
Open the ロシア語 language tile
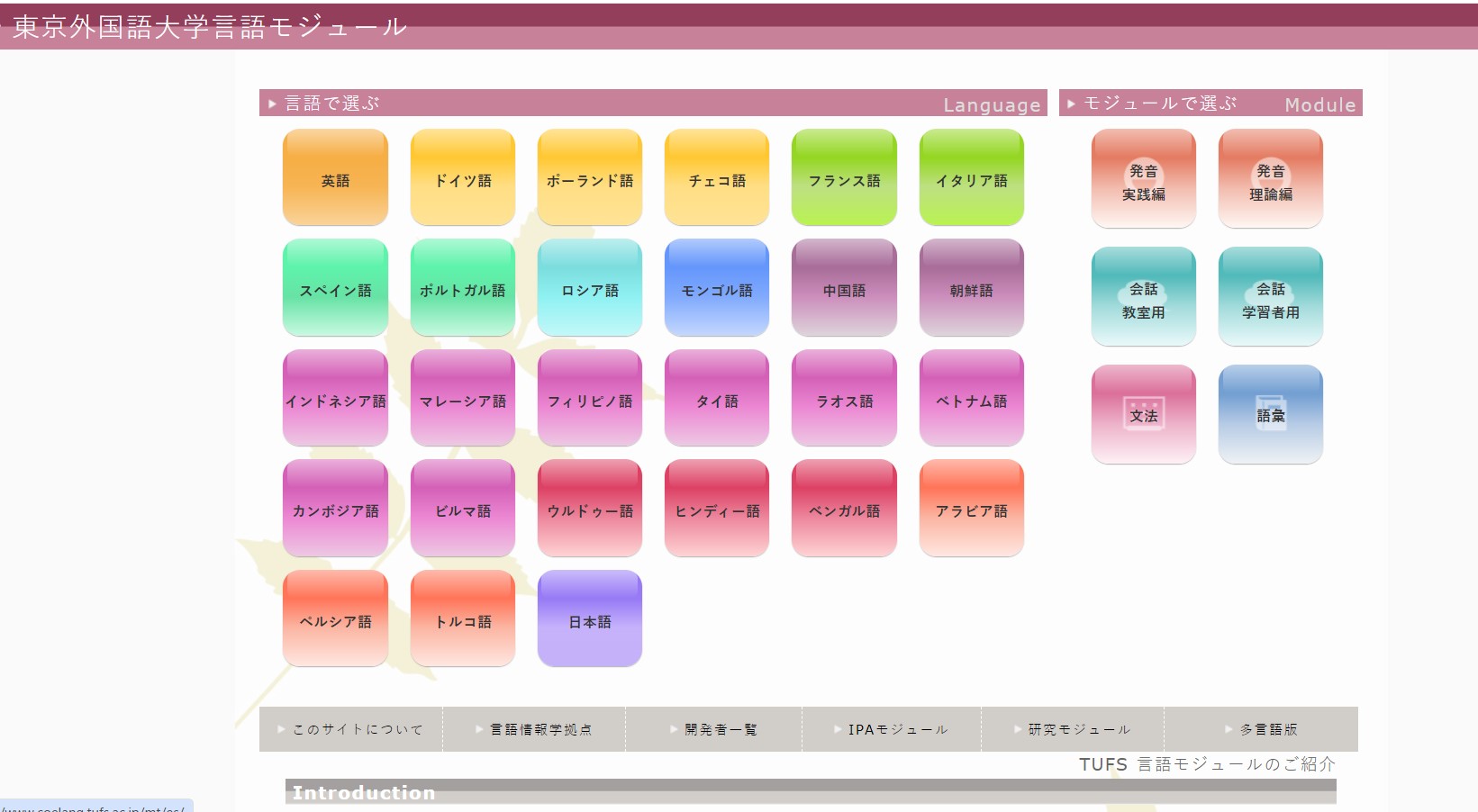pos(589,288)
